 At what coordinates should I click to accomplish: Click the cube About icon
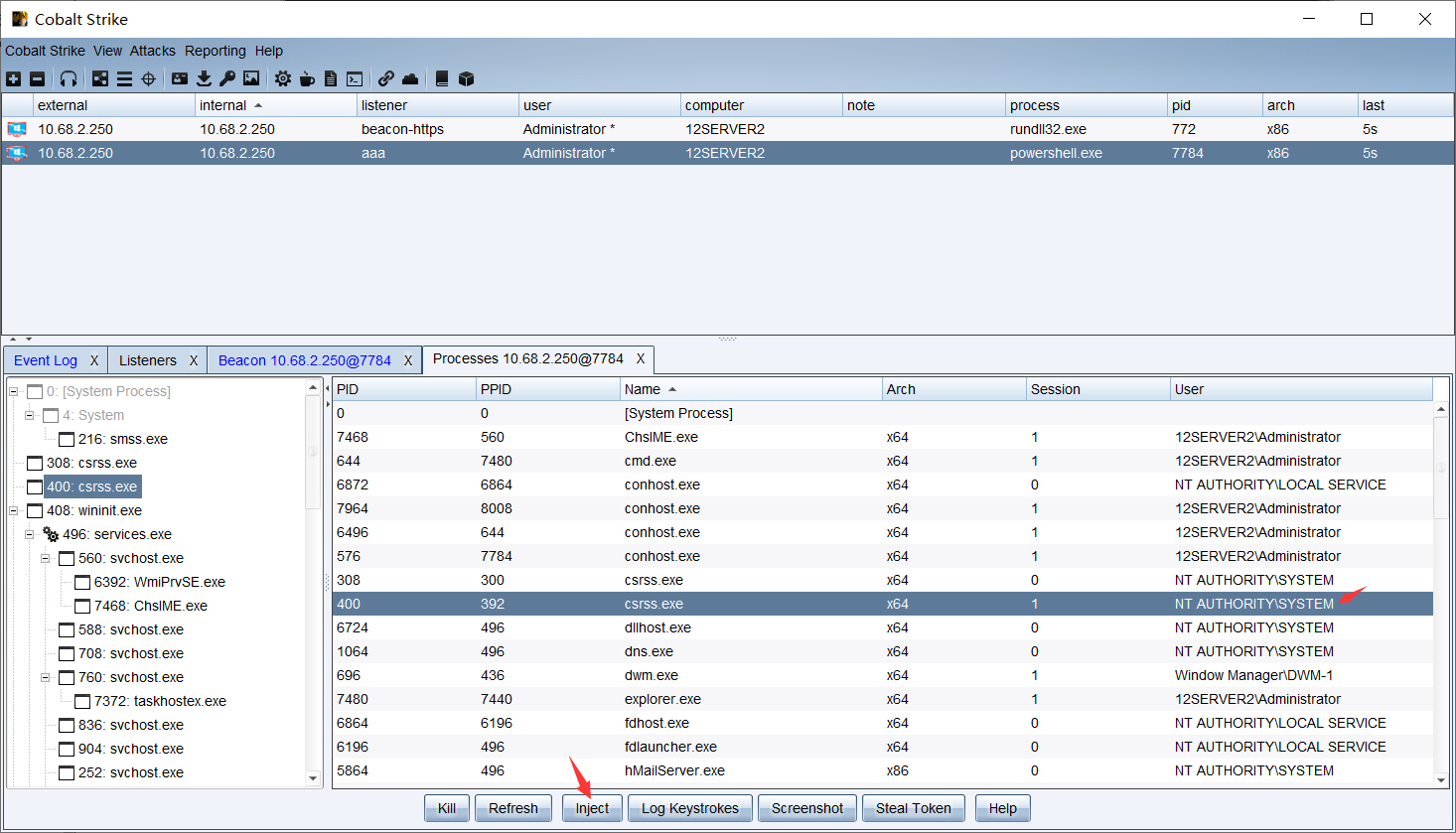click(466, 78)
